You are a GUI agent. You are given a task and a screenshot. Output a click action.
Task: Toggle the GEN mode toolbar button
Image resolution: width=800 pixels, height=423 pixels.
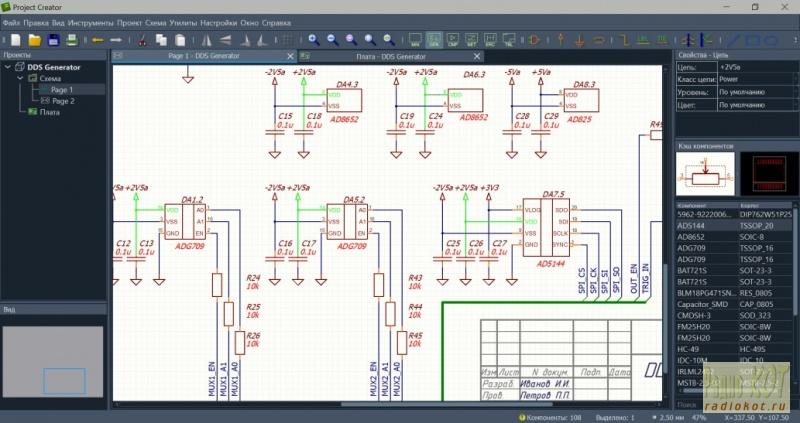434,40
